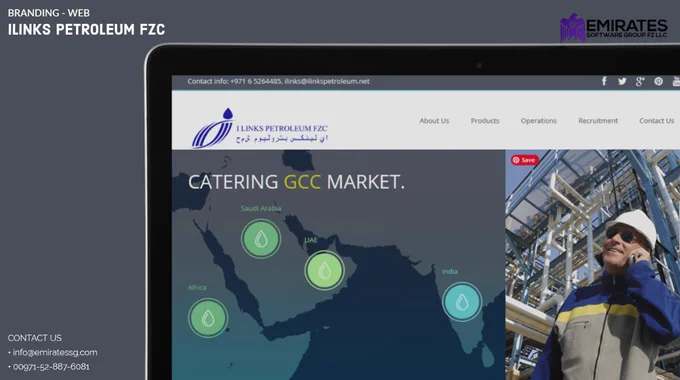Open the Pinterest social icon
Viewport: 680px width, 380px height.
(x=658, y=81)
